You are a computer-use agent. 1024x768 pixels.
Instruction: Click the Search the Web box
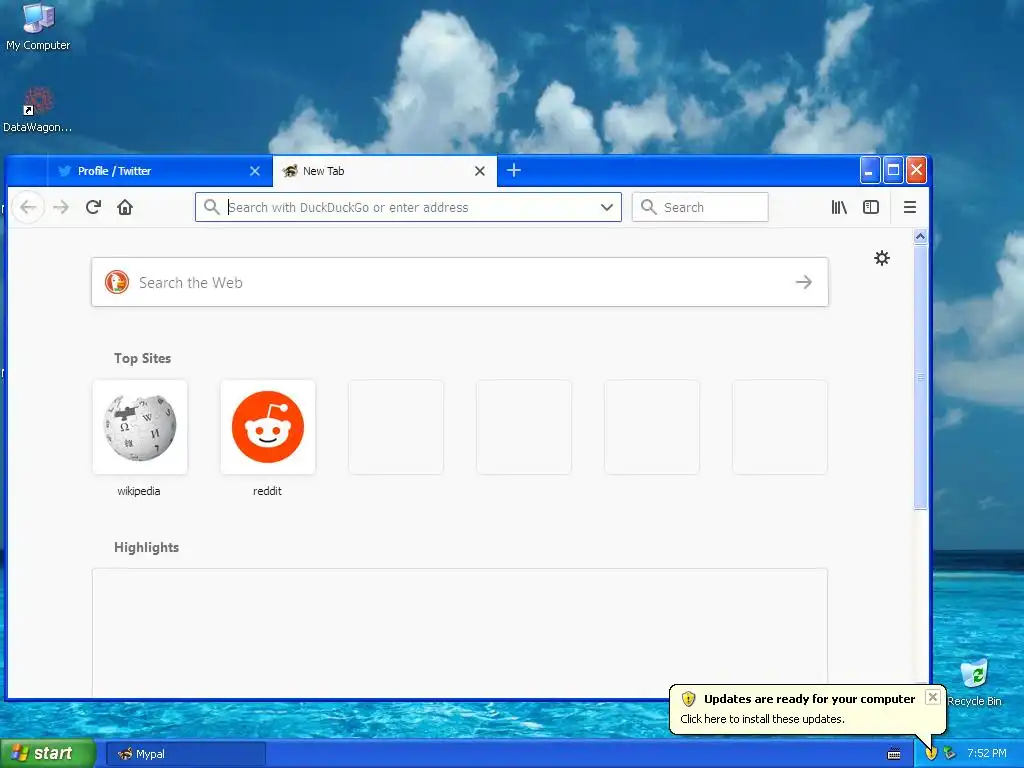460,282
